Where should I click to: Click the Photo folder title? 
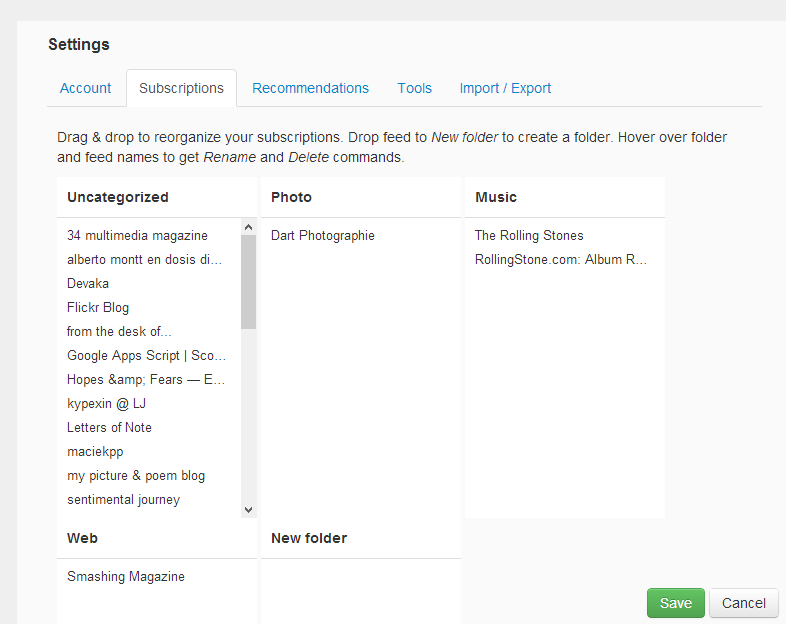[x=291, y=197]
